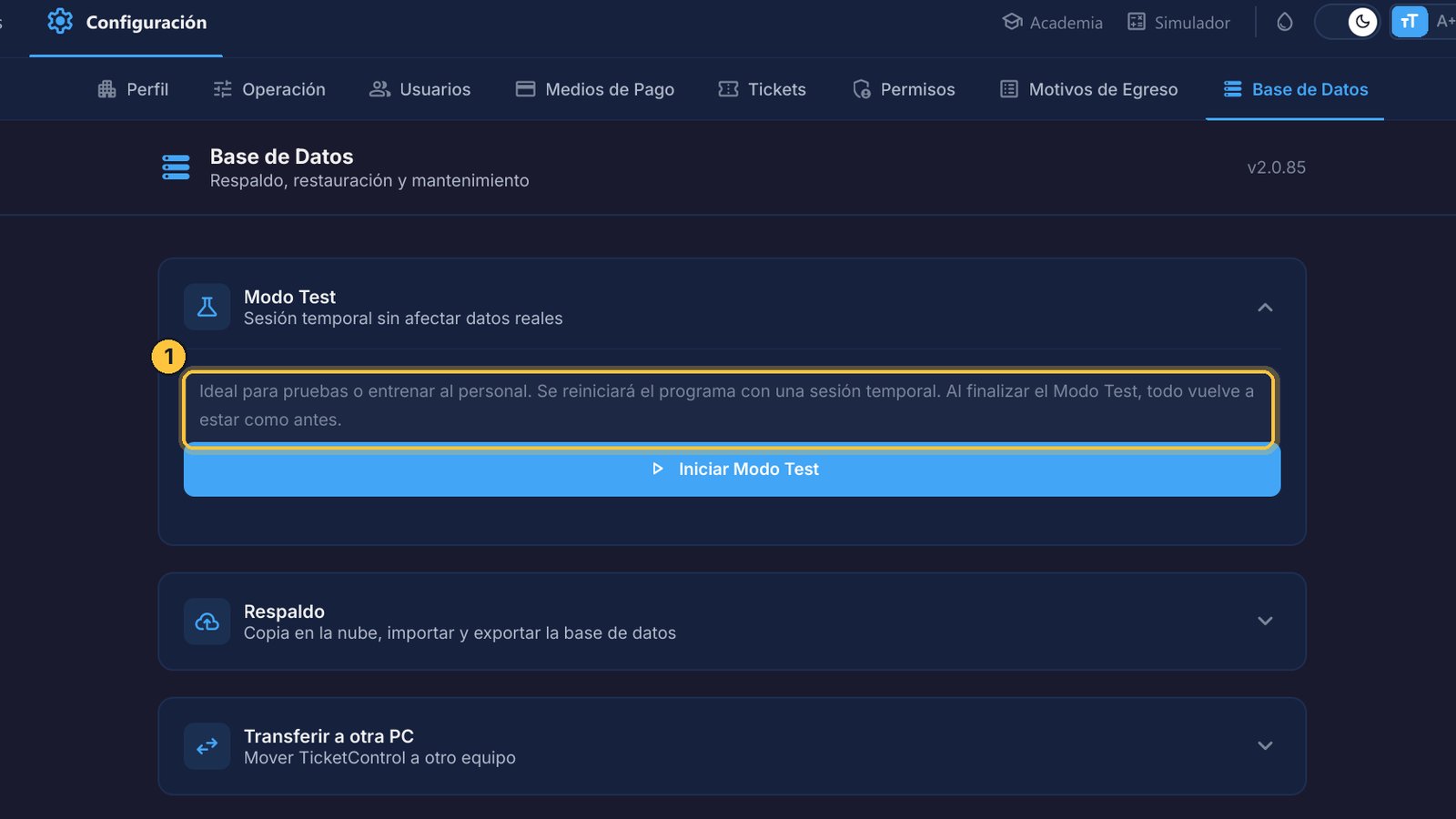This screenshot has width=1456, height=819.
Task: Open the Academia link
Action: [x=1052, y=22]
